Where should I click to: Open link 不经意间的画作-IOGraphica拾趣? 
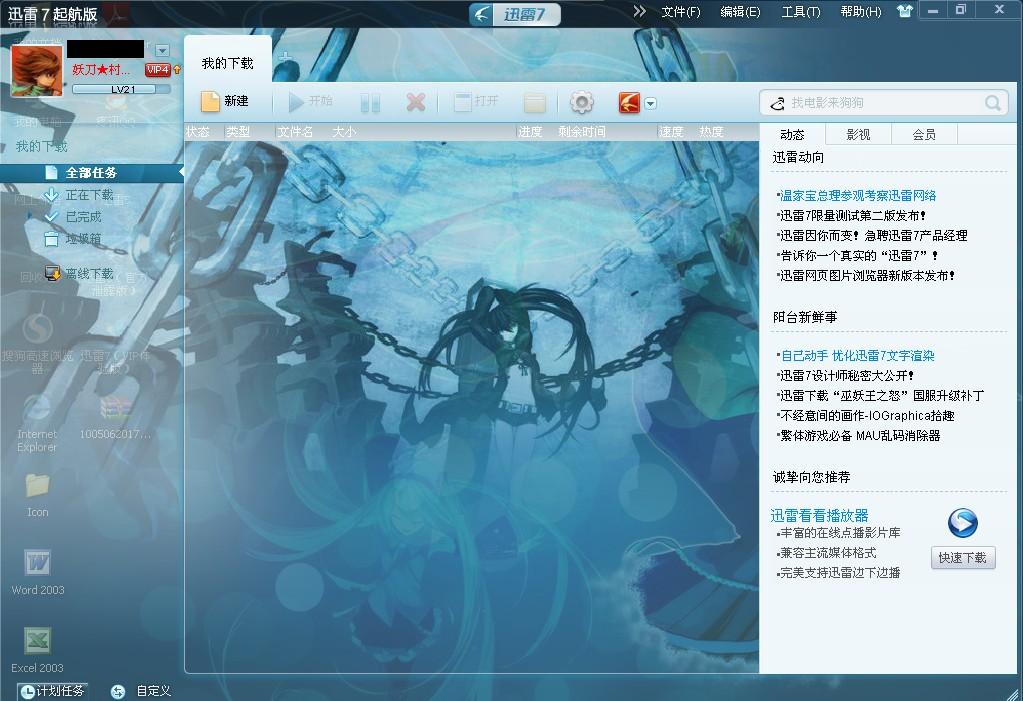[868, 416]
